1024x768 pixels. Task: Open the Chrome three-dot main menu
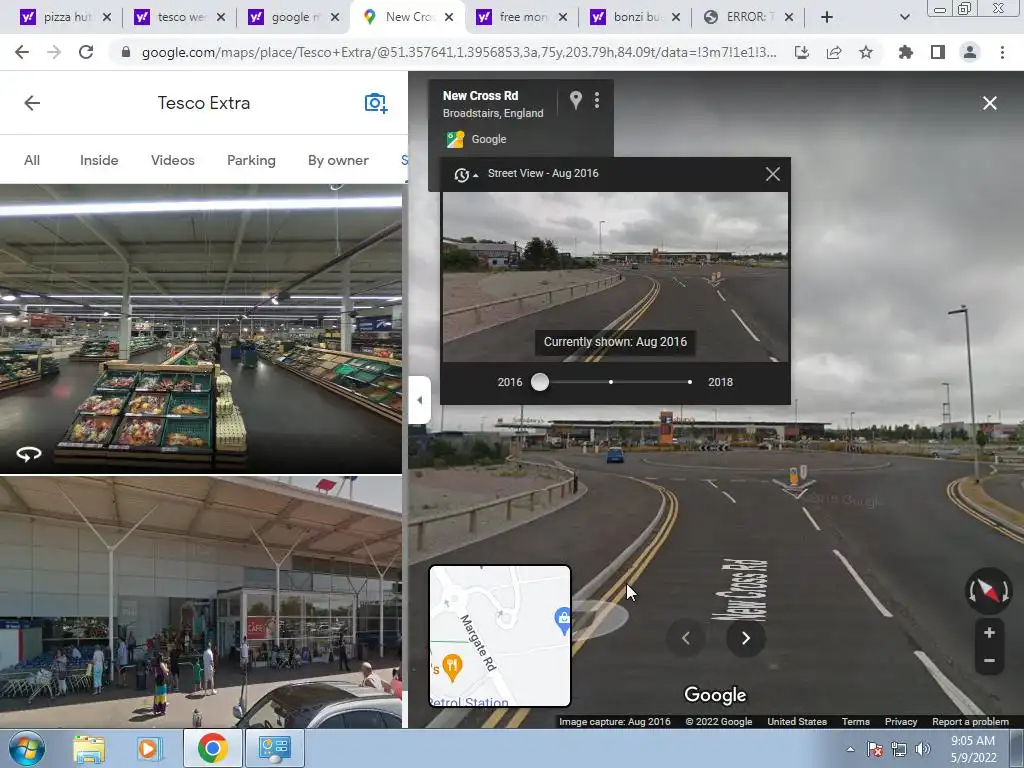[x=1002, y=52]
